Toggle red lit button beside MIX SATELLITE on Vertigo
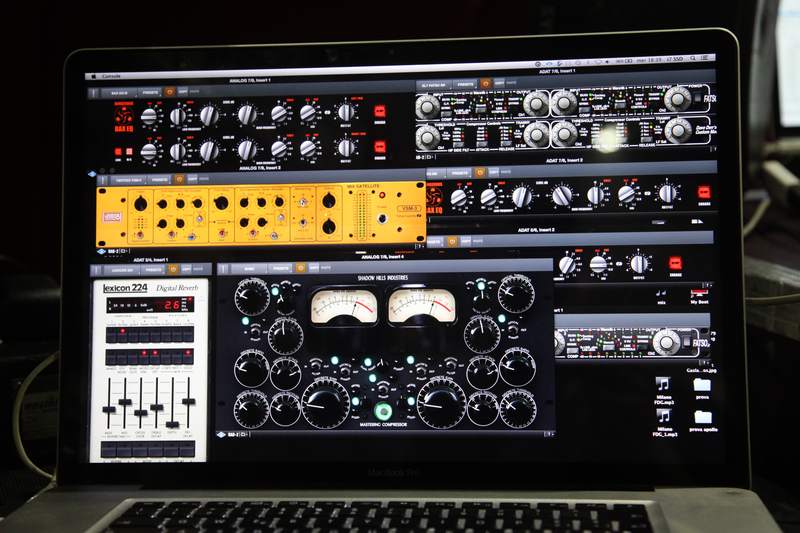The height and width of the screenshot is (533, 800). coord(381,195)
